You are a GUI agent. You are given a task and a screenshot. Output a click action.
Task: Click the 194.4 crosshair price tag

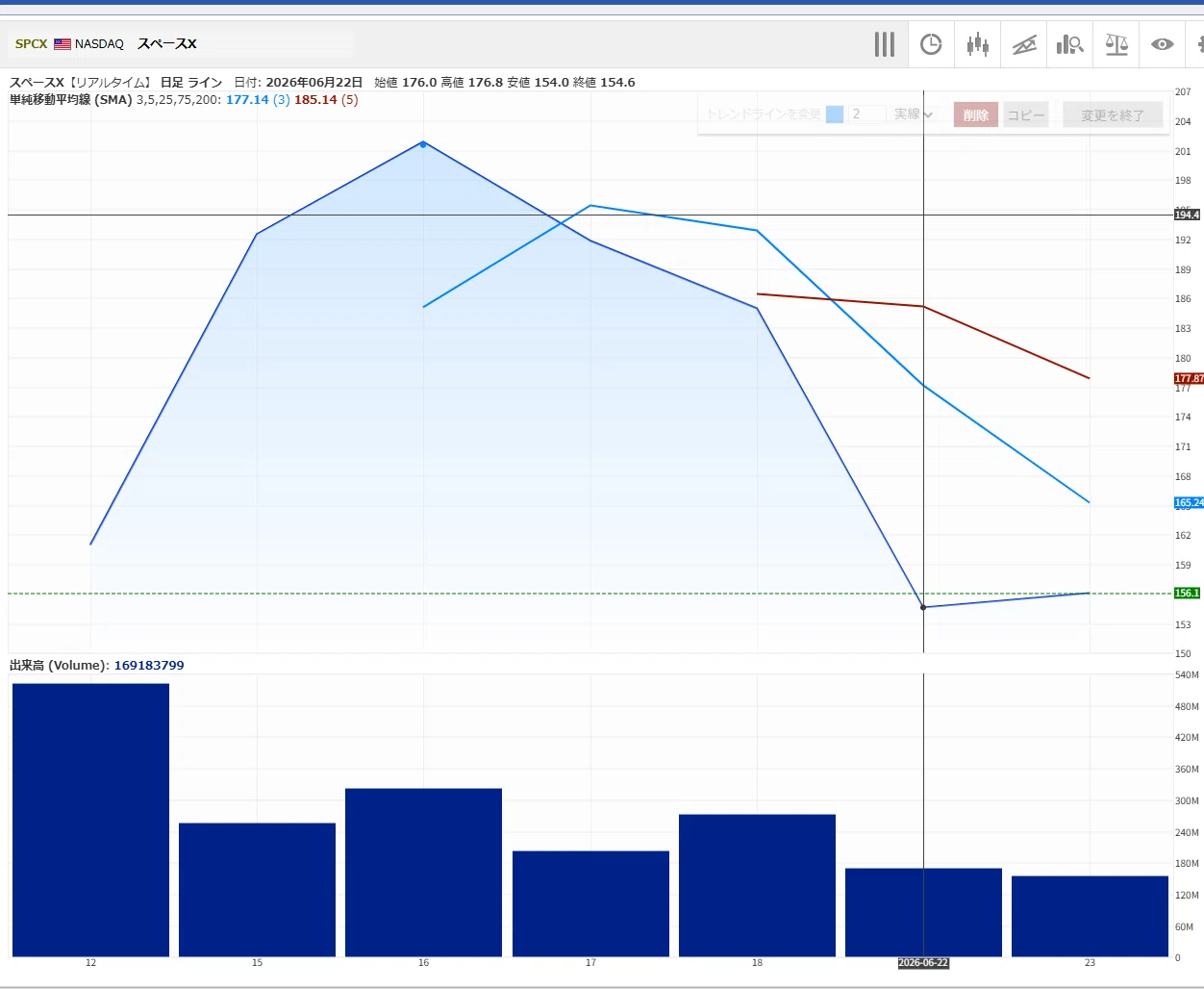(x=1188, y=215)
